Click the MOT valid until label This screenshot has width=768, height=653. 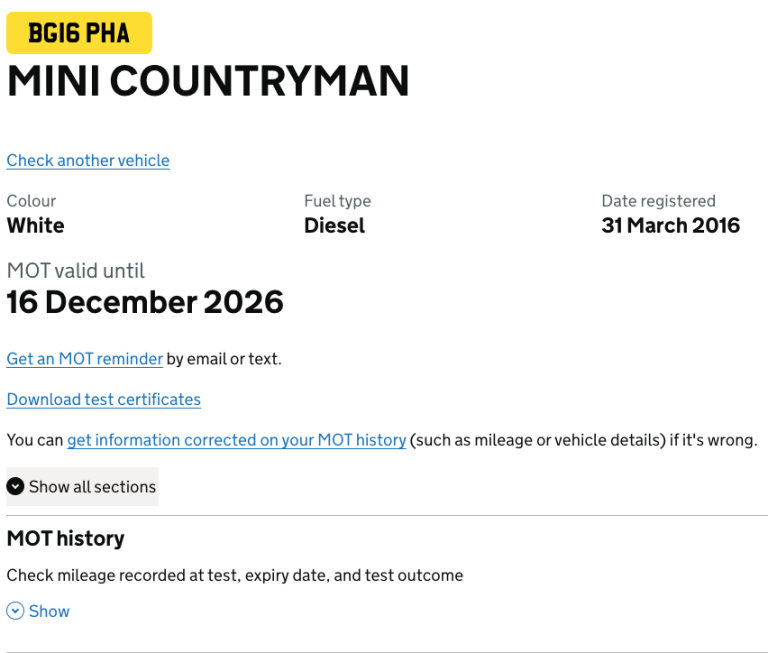(x=76, y=270)
